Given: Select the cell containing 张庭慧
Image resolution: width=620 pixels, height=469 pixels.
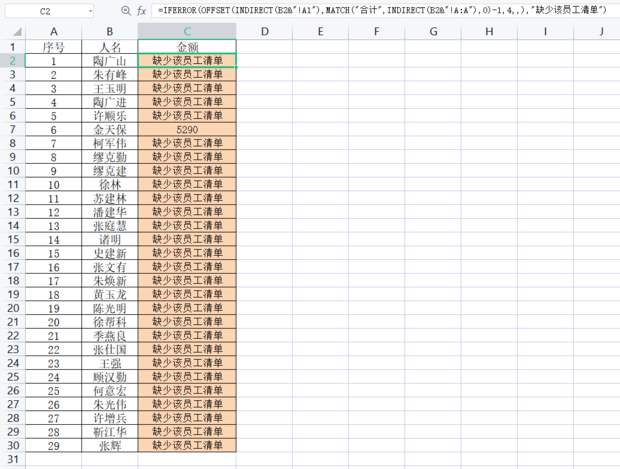Looking at the screenshot, I should [x=110, y=225].
